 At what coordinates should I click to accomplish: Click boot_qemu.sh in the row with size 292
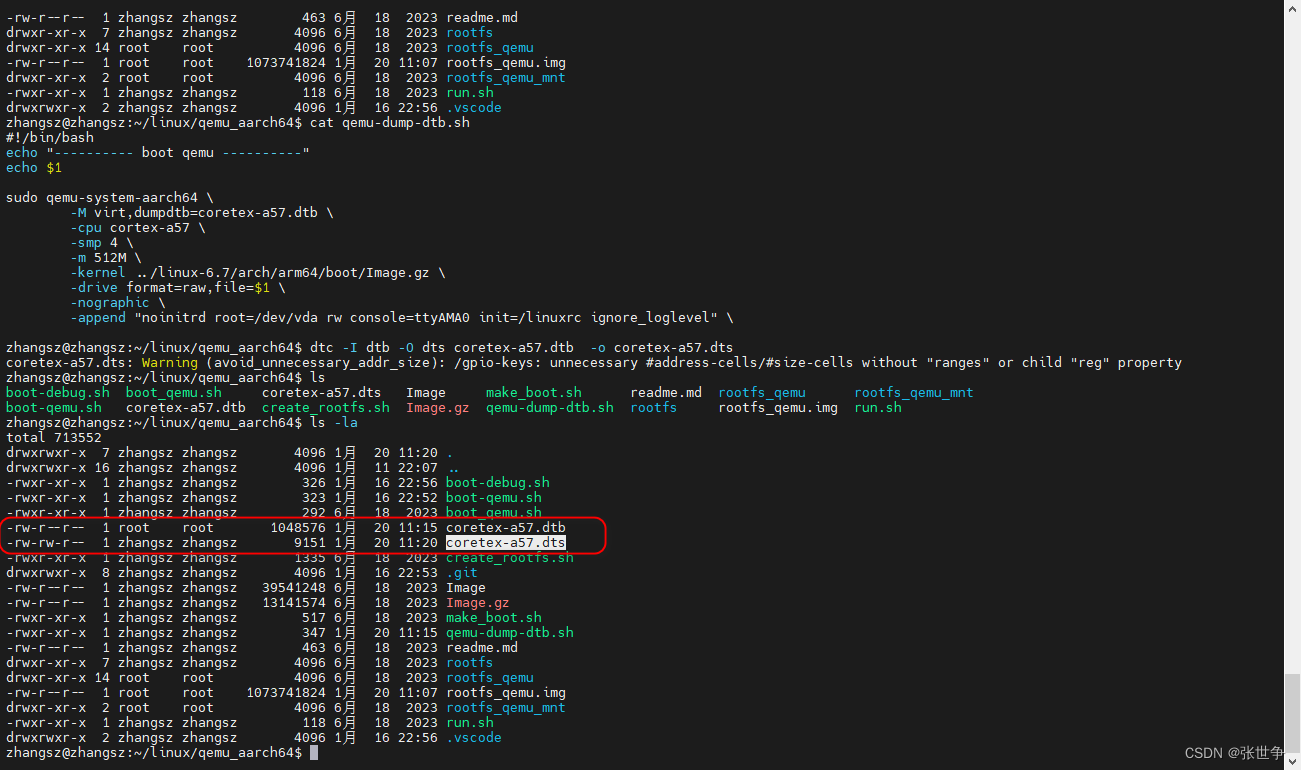coord(494,512)
